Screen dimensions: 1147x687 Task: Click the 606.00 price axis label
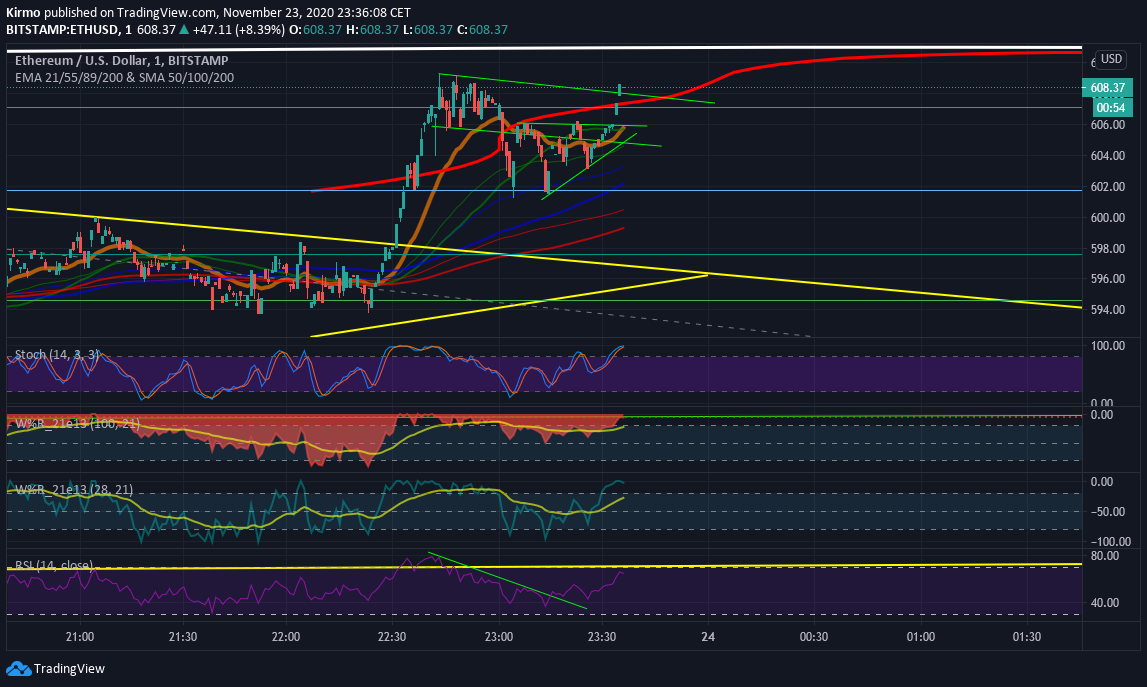point(1107,125)
